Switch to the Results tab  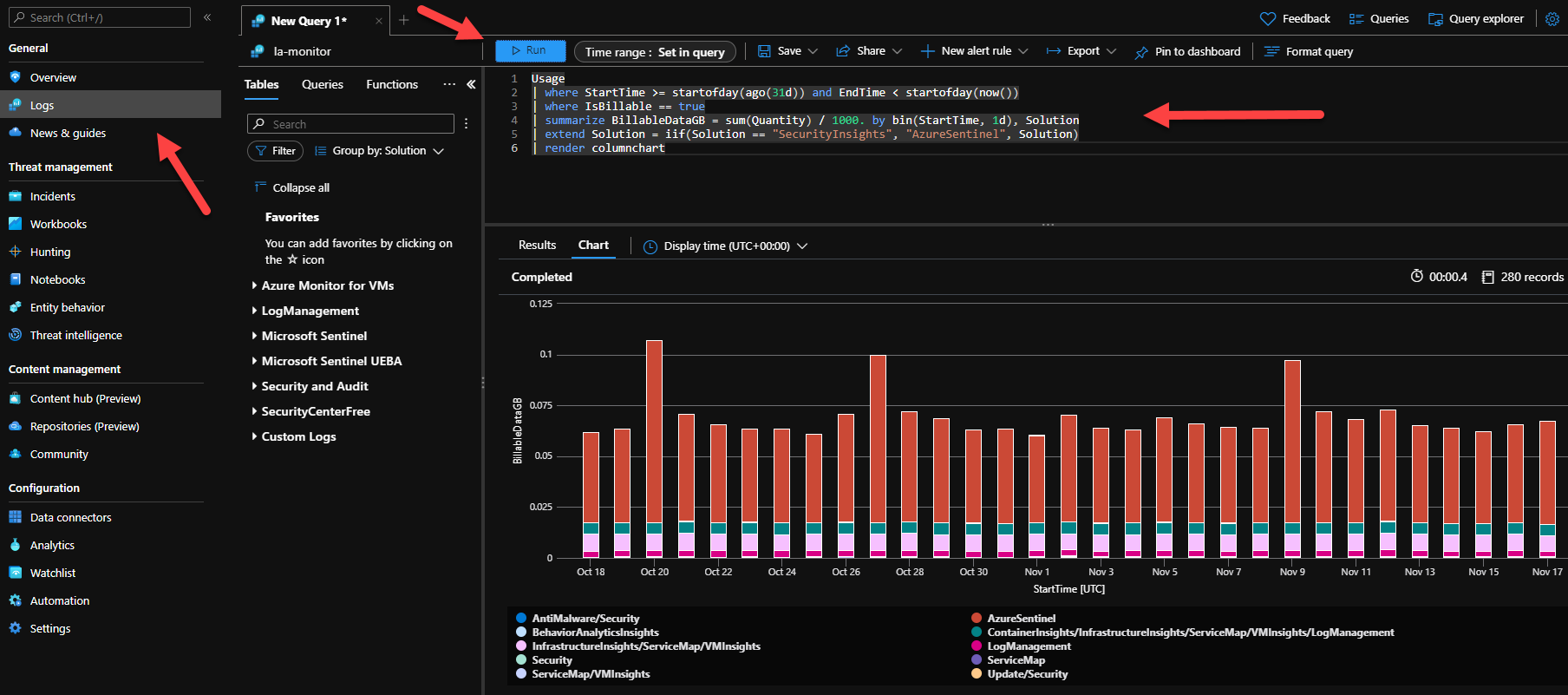(x=537, y=246)
